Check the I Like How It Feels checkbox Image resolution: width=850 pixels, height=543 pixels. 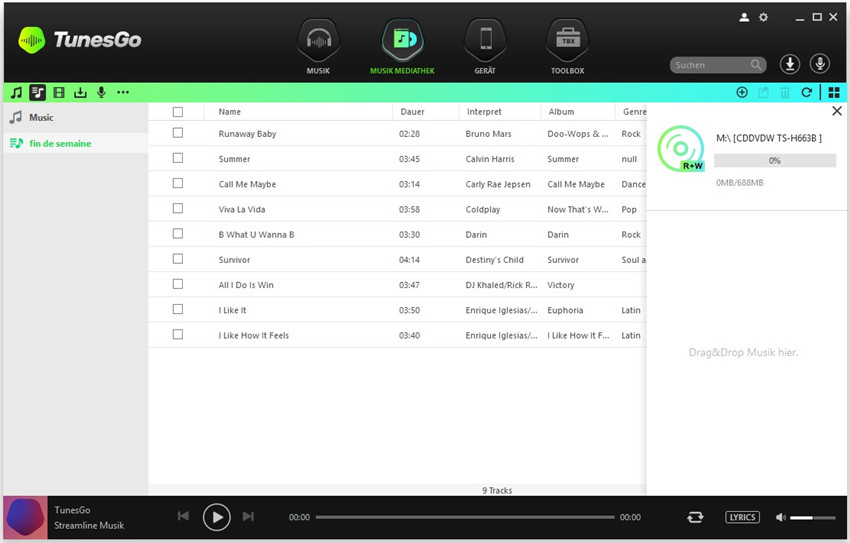point(178,334)
